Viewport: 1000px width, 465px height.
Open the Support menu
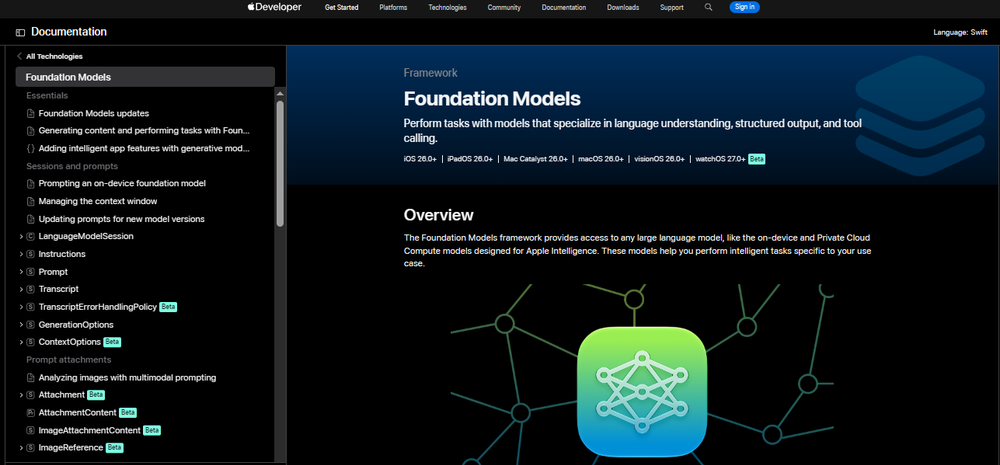click(x=672, y=8)
